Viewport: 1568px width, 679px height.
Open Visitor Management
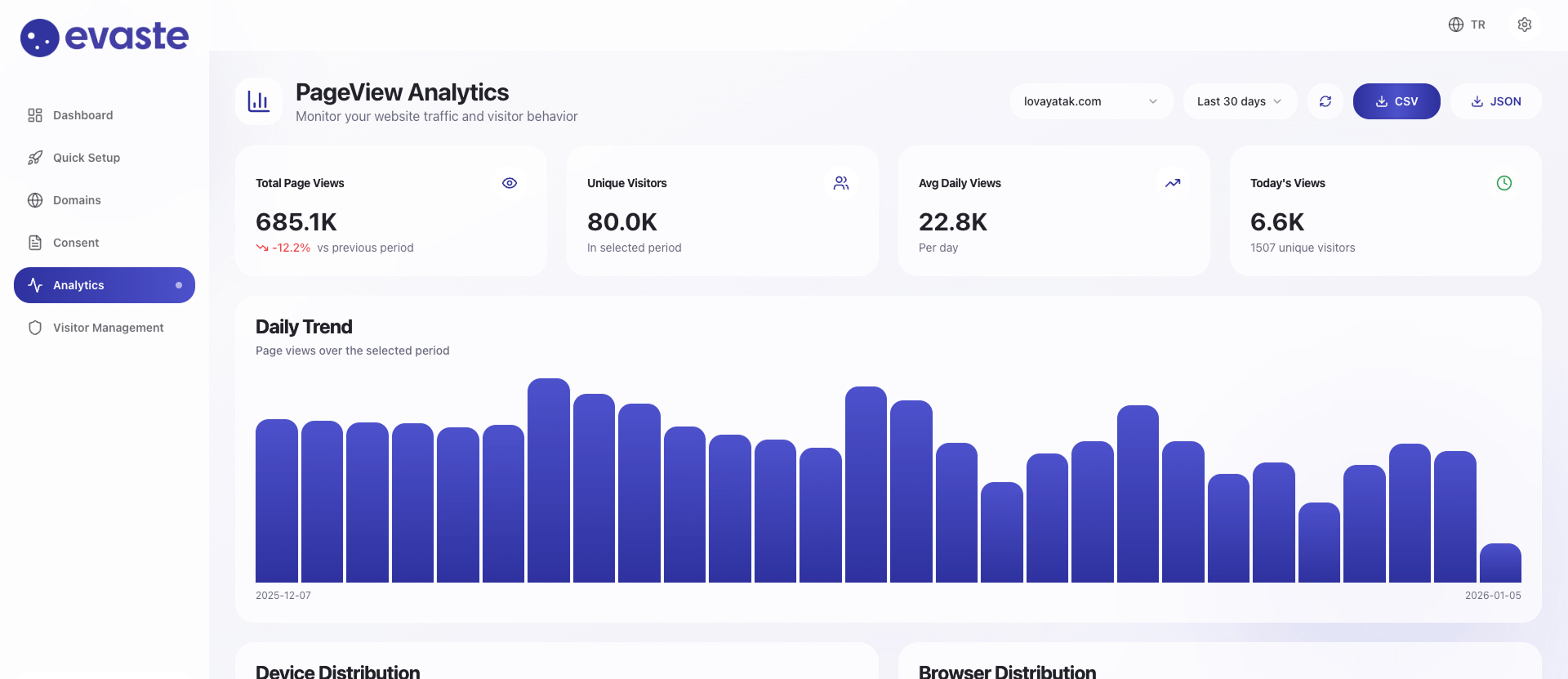(105, 328)
